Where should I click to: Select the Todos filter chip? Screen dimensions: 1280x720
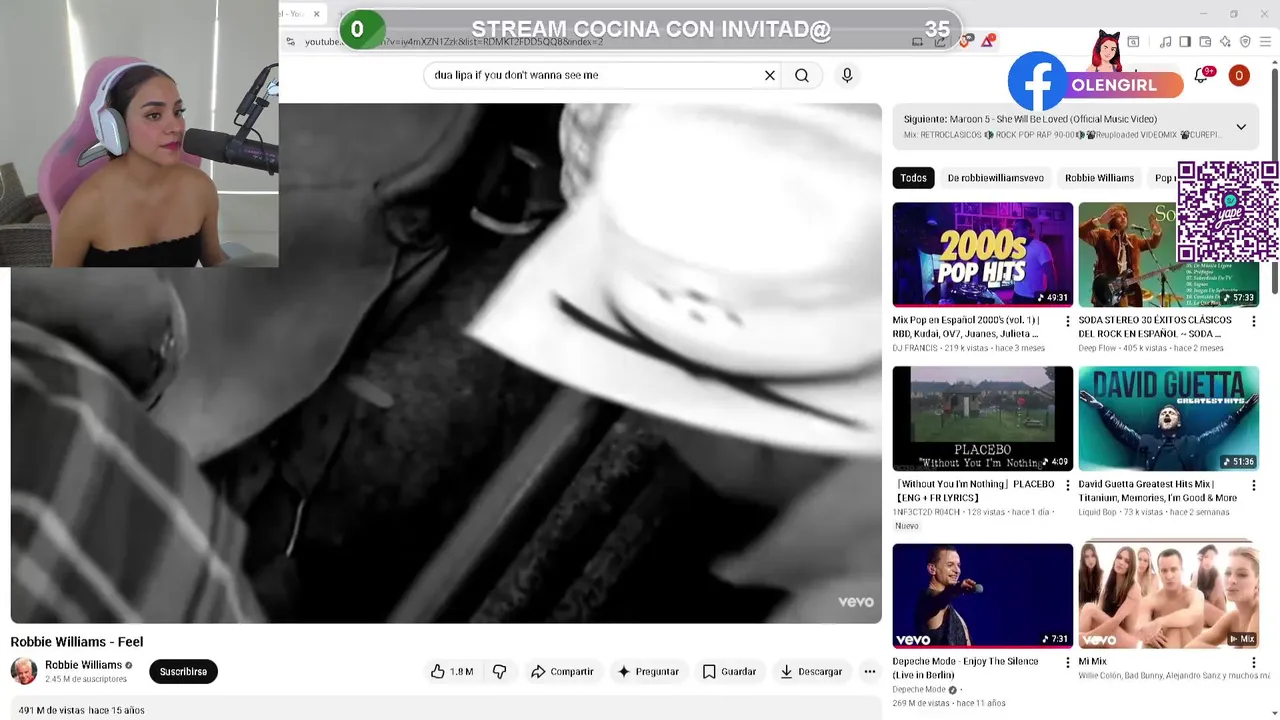click(x=913, y=178)
